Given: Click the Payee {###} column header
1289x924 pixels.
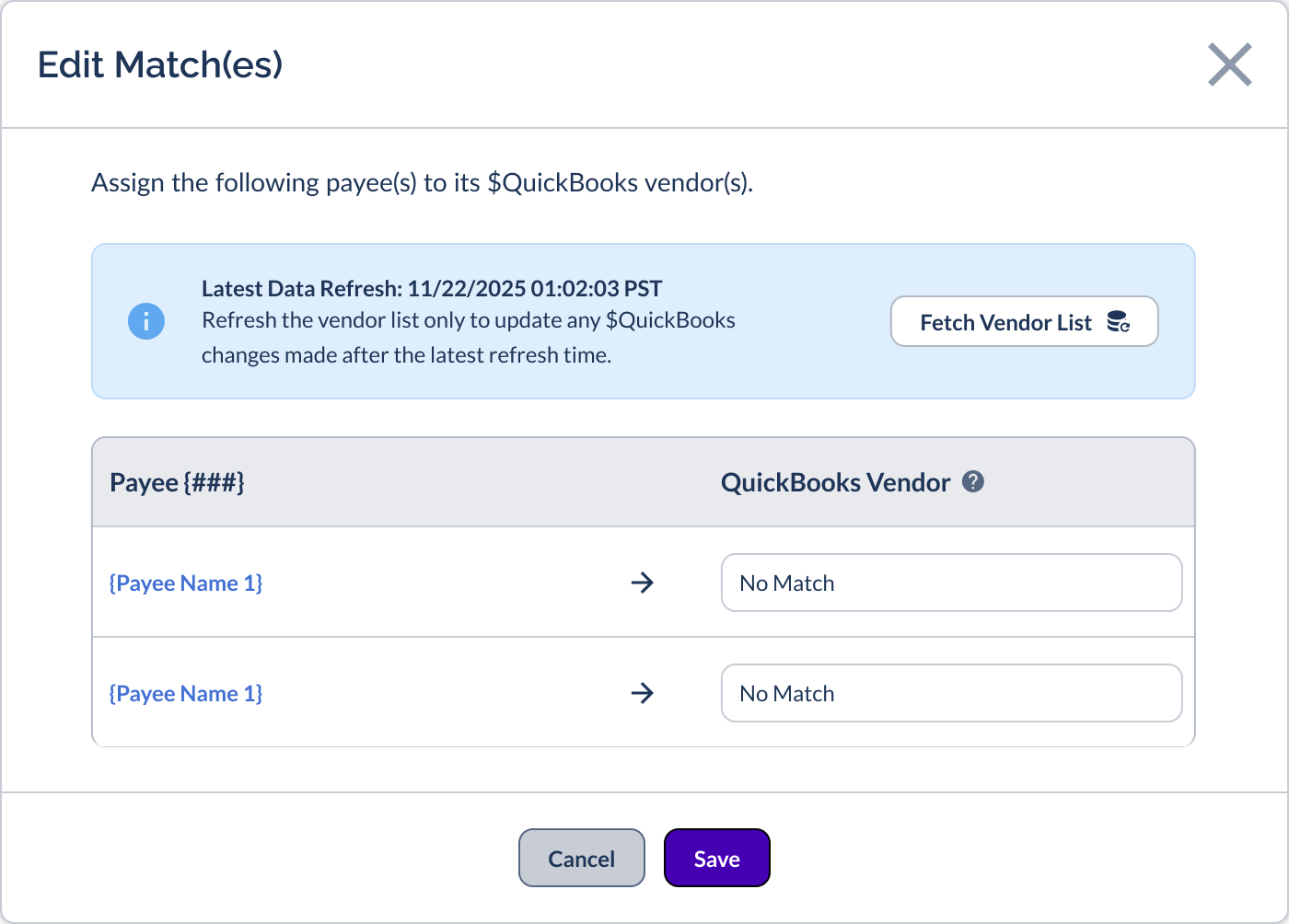Looking at the screenshot, I should tap(177, 481).
